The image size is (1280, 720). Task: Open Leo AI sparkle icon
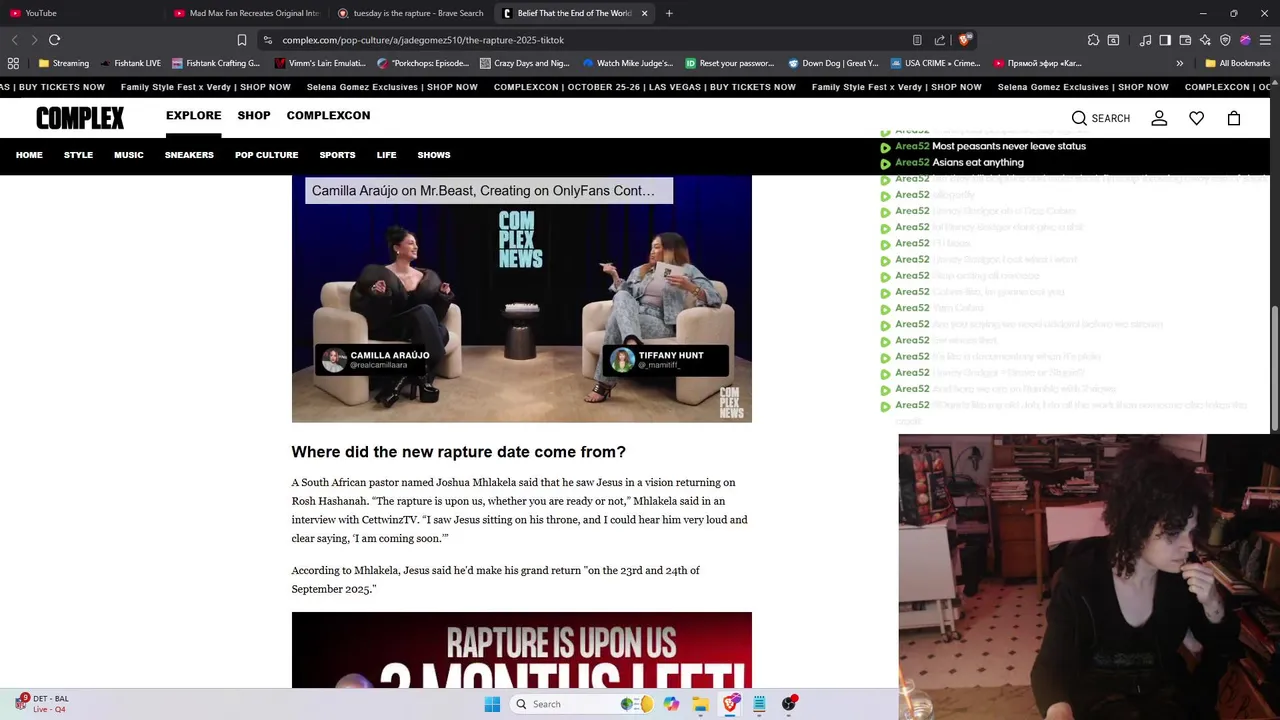(x=1205, y=40)
